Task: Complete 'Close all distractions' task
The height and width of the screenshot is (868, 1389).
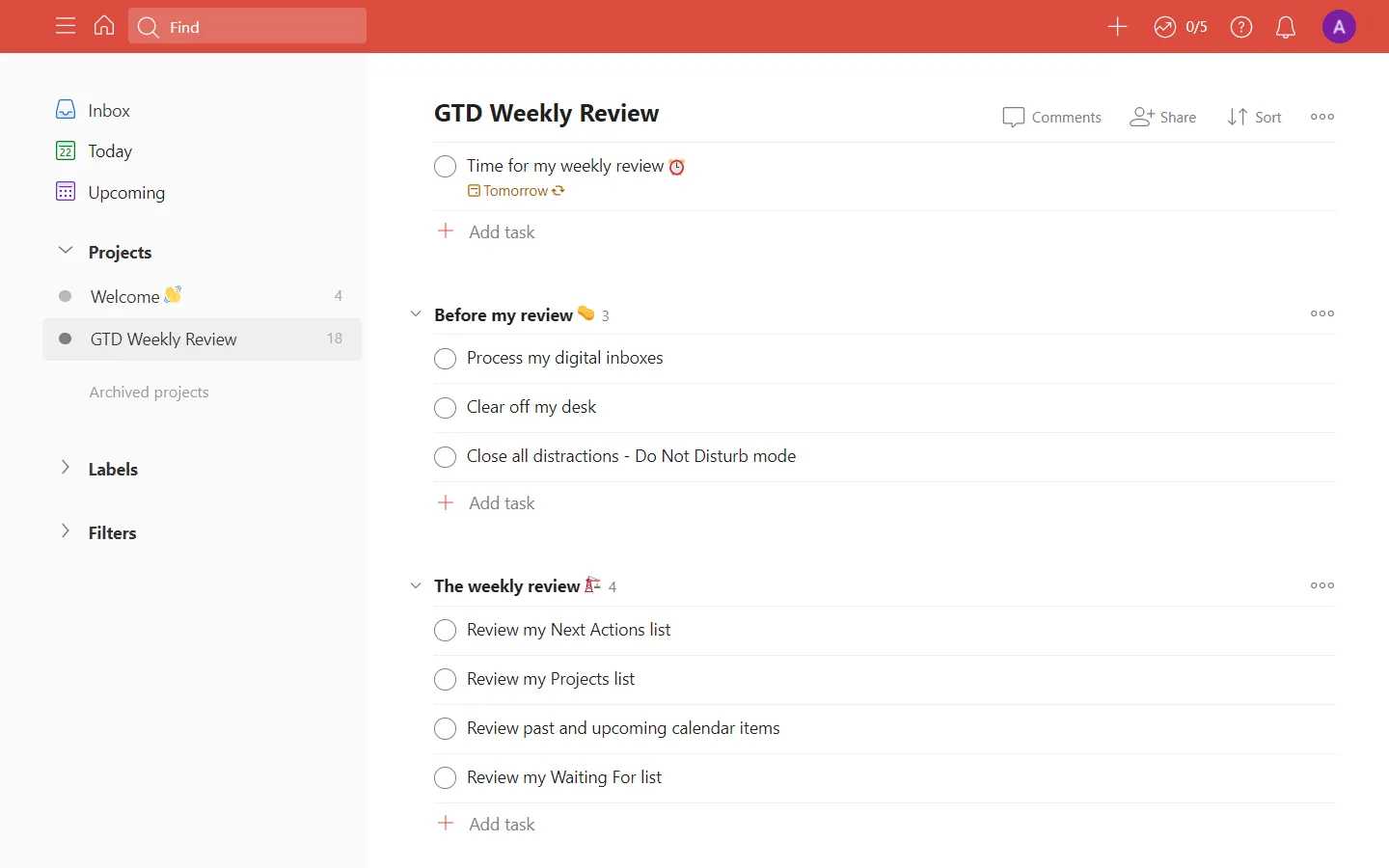Action: (x=445, y=457)
